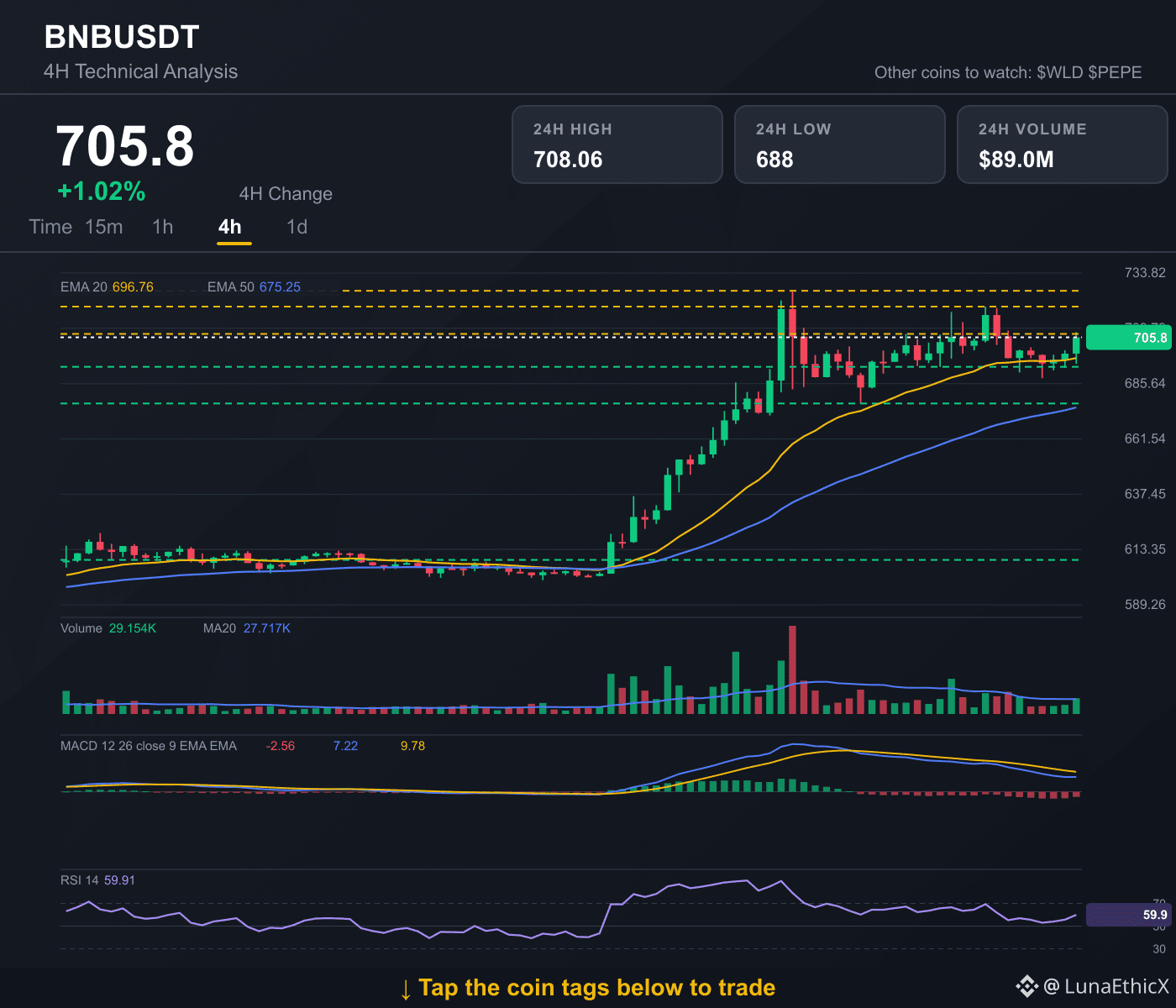Click the MACD signal value 9.78
1176x1008 pixels.
[412, 746]
